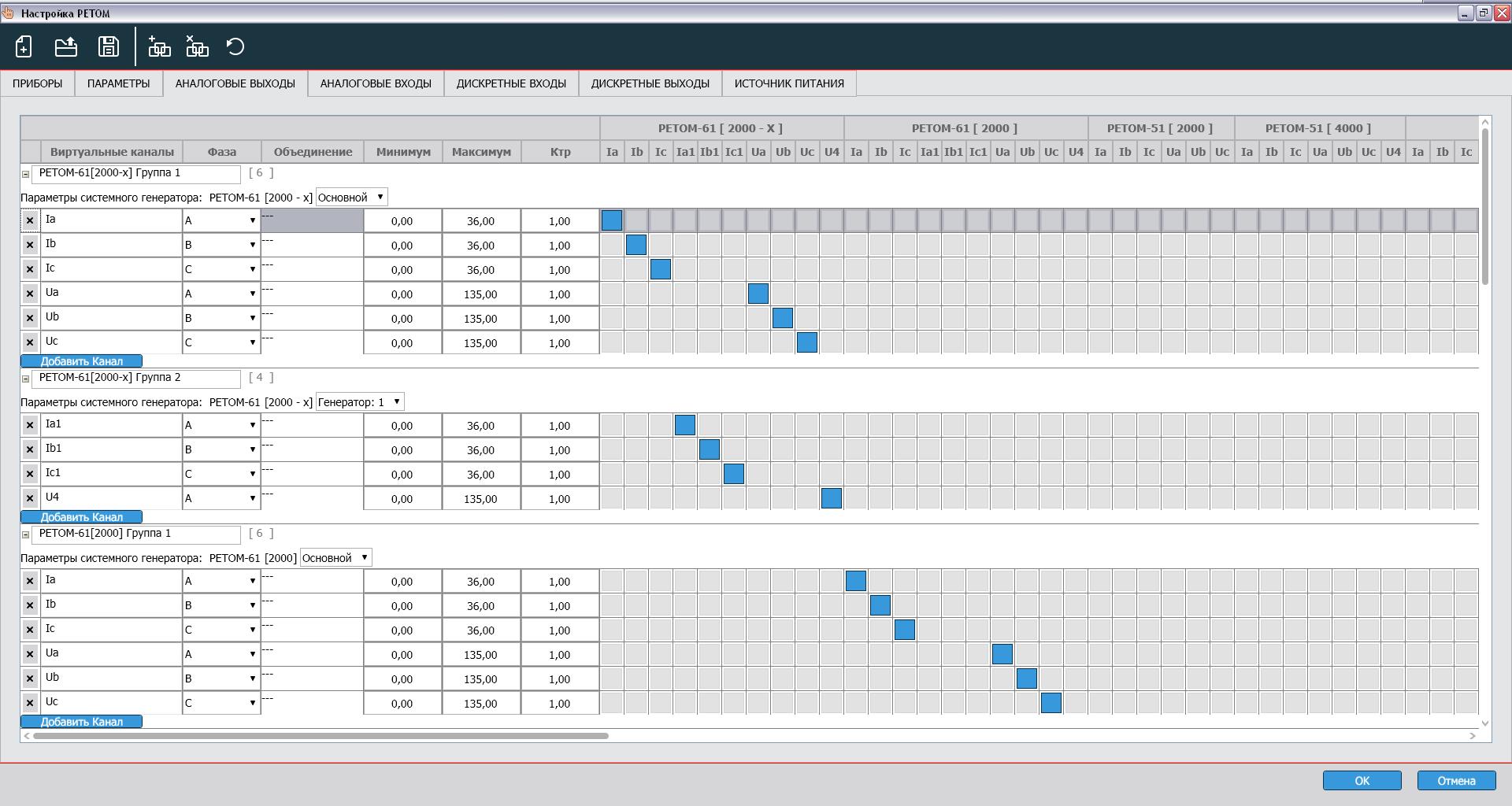Switch to the ПАРАМЕТРЫ tab
This screenshot has width=1512, height=806.
click(x=118, y=83)
